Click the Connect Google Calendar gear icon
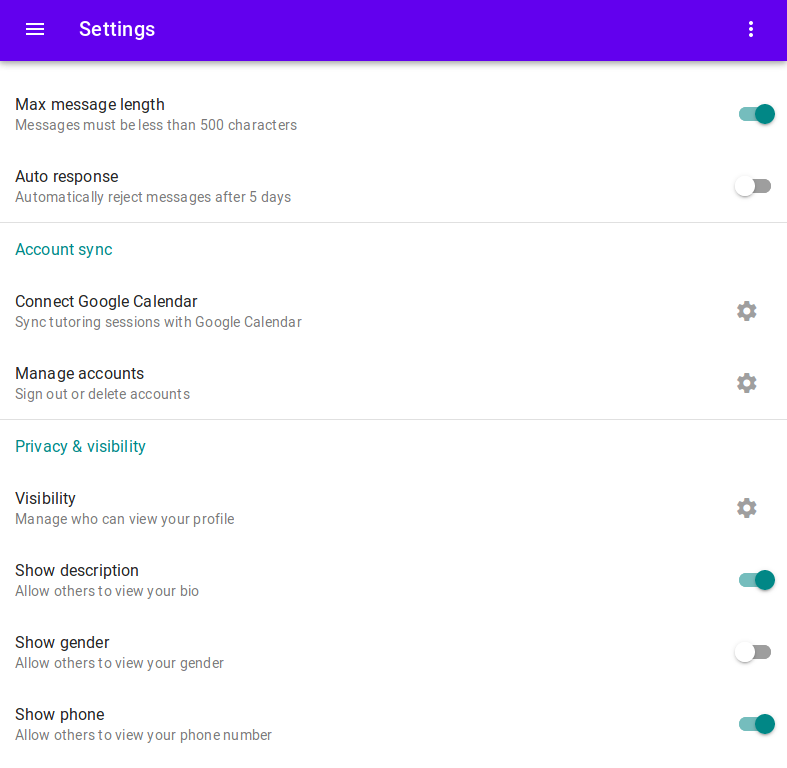 pos(746,311)
